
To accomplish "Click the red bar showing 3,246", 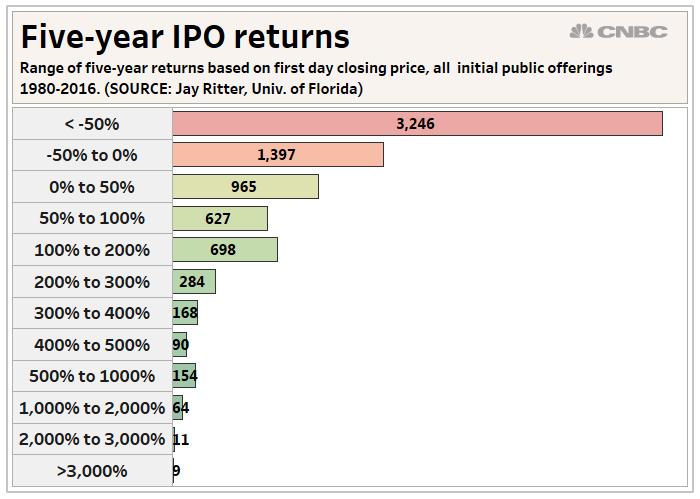I will click(417, 124).
